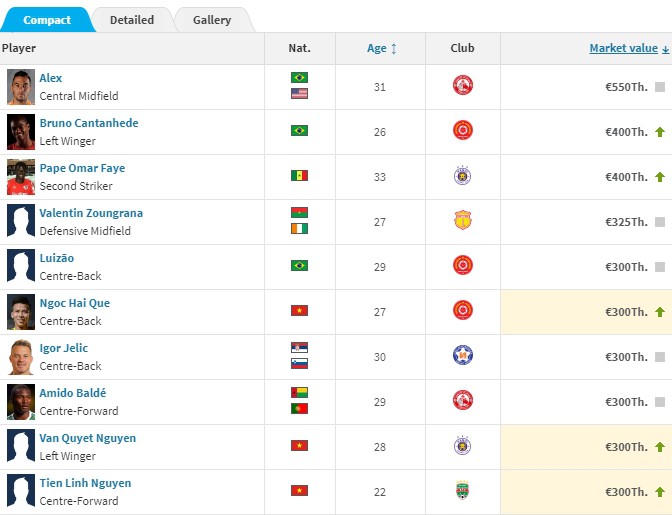Open Amido Baldé's player profile link

72,393
